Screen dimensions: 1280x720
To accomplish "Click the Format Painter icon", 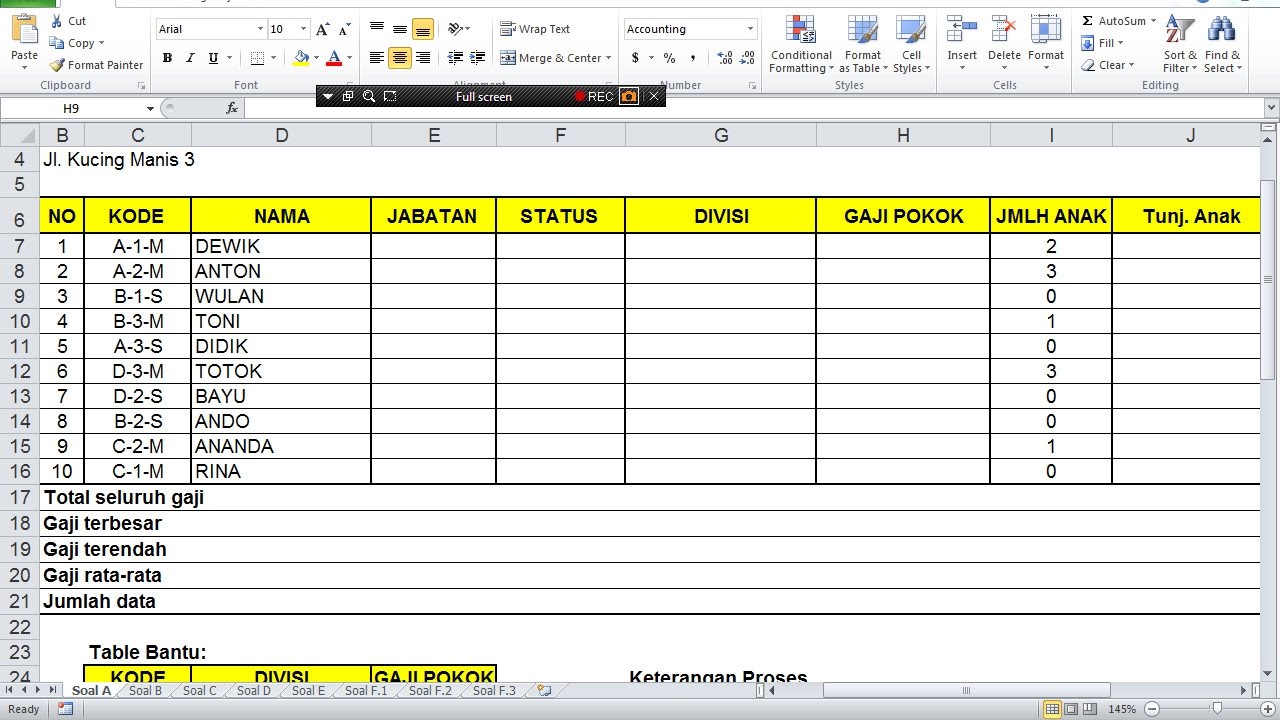I will pos(58,65).
